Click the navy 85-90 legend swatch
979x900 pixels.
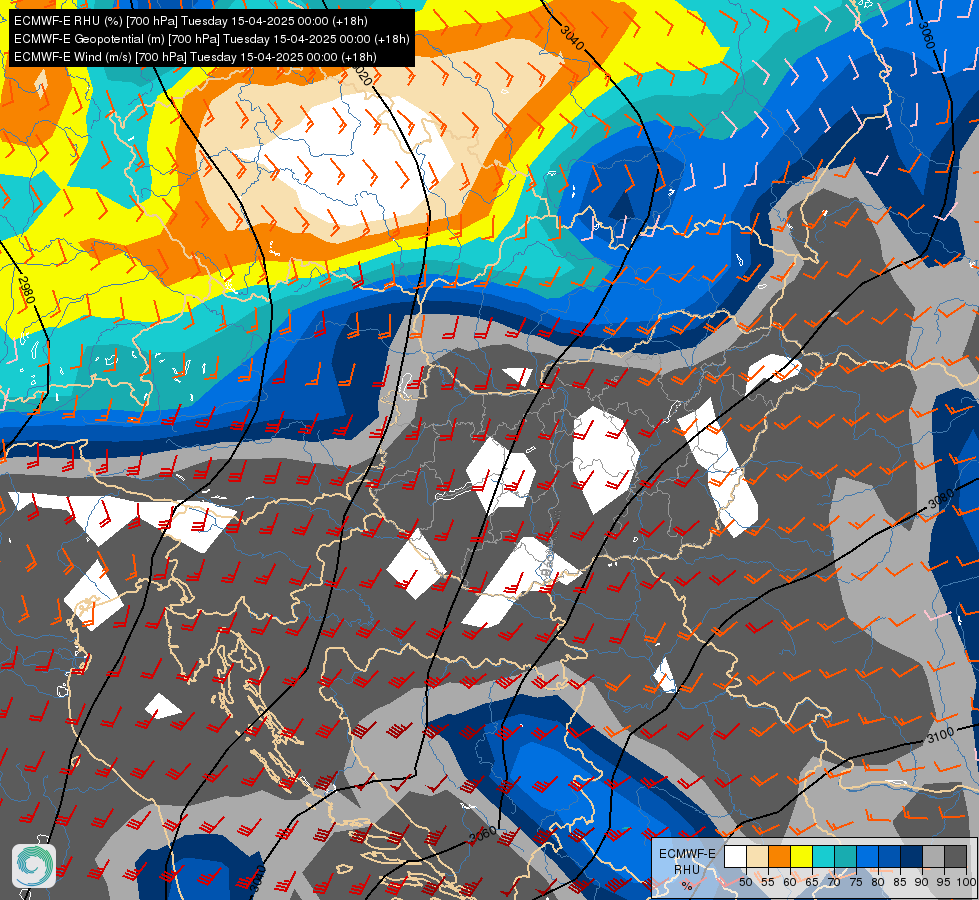tap(912, 856)
